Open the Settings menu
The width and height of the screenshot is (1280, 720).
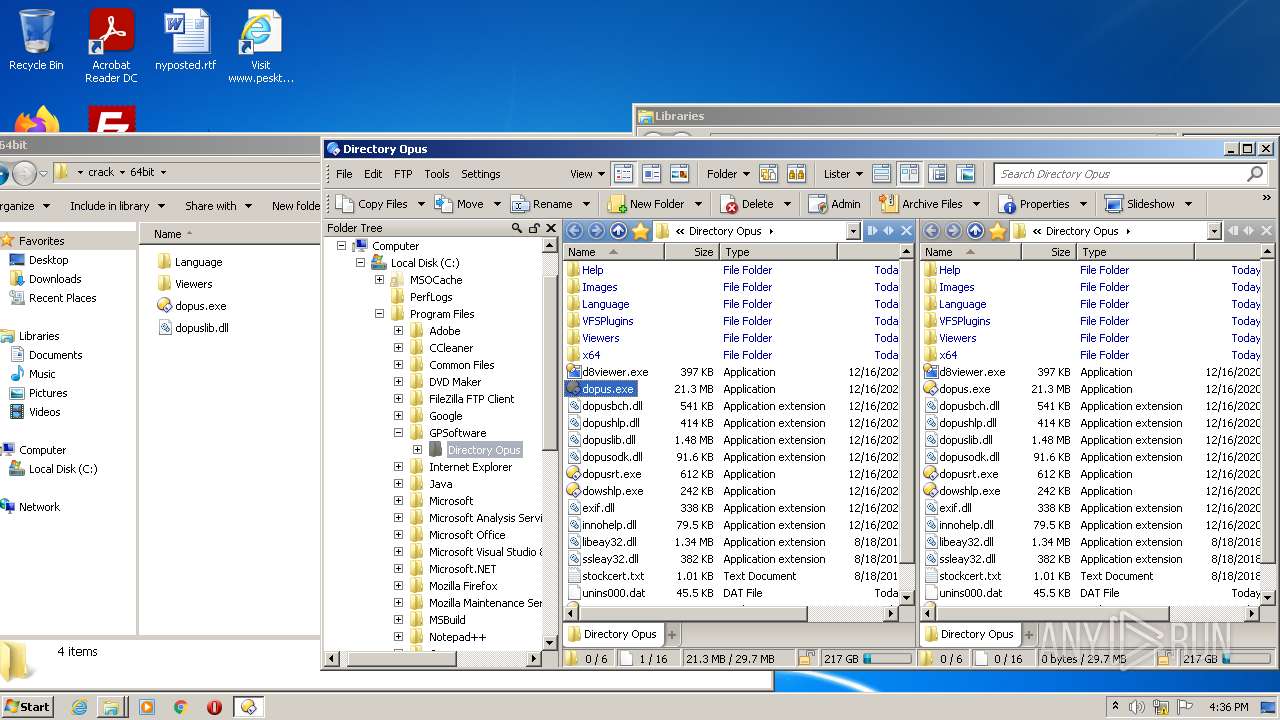481,174
